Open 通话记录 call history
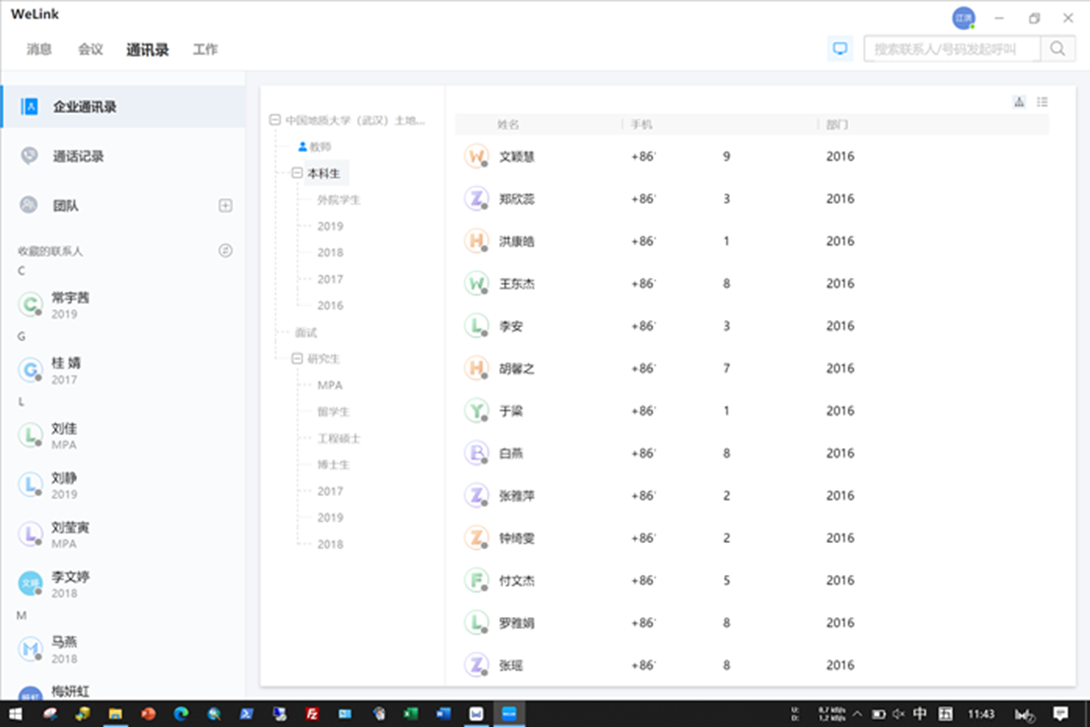Image resolution: width=1090 pixels, height=727 pixels. coord(78,156)
